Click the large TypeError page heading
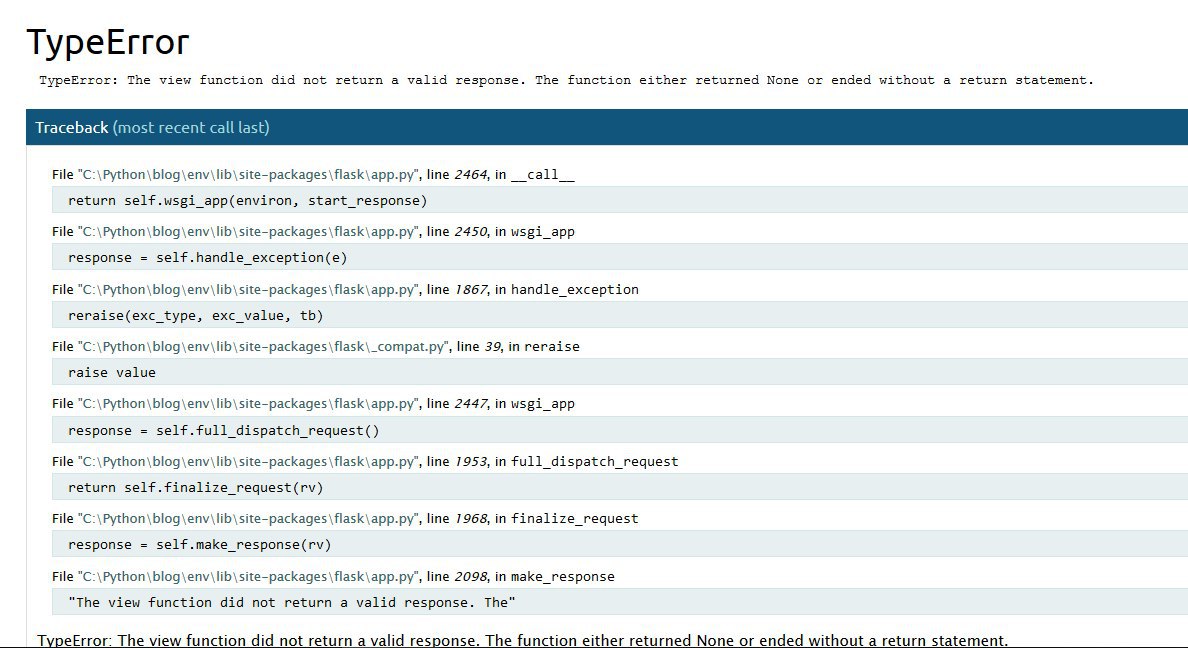Viewport: 1188px width, 648px height. click(x=107, y=42)
